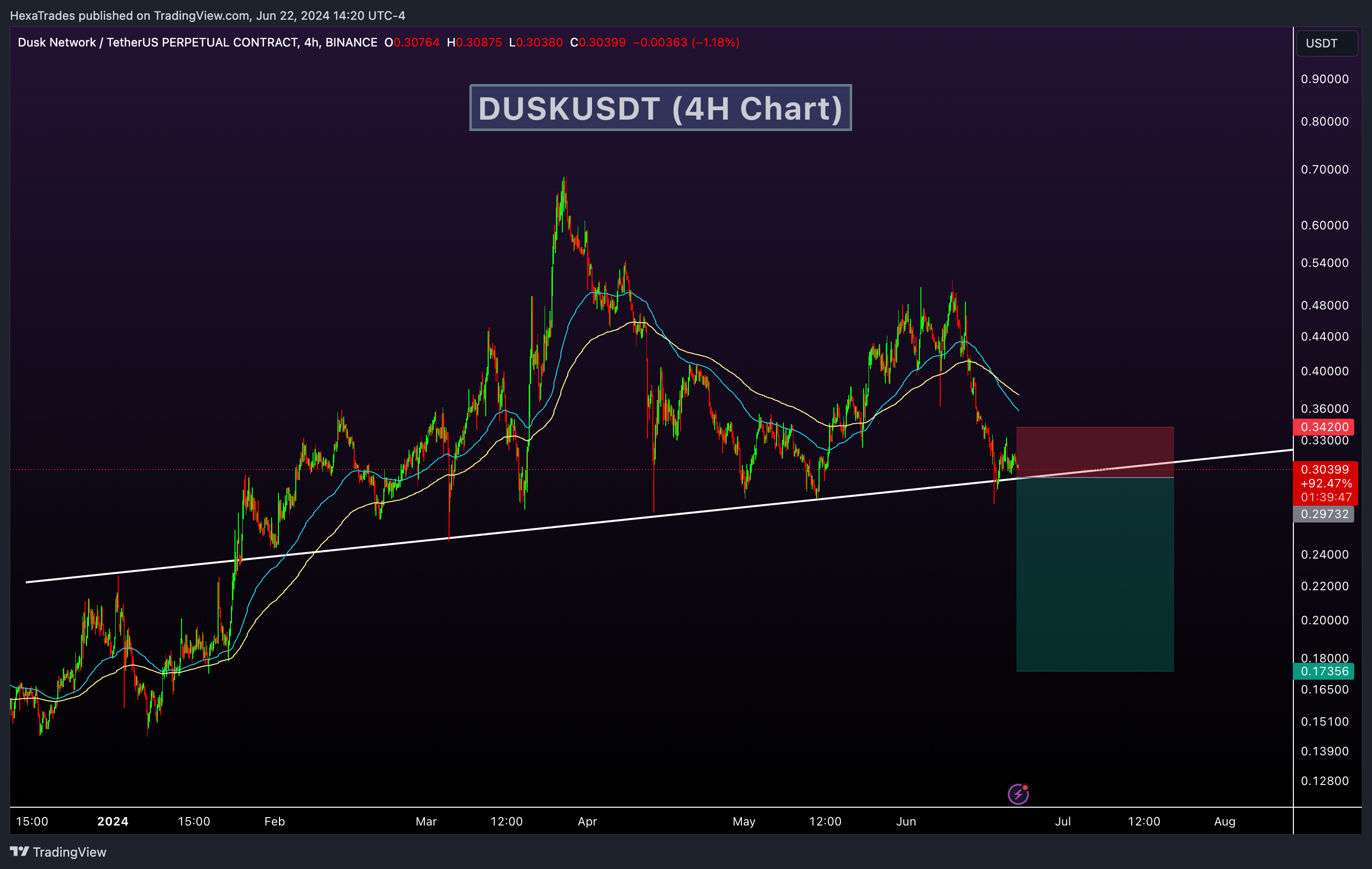Click the close price value 0.30399
This screenshot has height=869, width=1372.
602,42
